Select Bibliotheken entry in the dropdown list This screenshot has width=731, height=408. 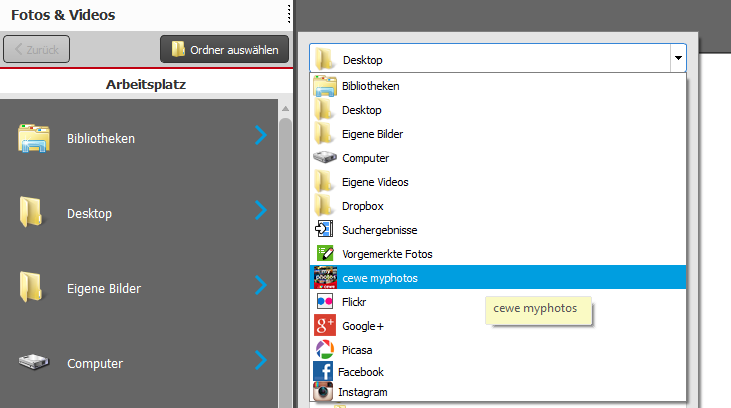498,86
